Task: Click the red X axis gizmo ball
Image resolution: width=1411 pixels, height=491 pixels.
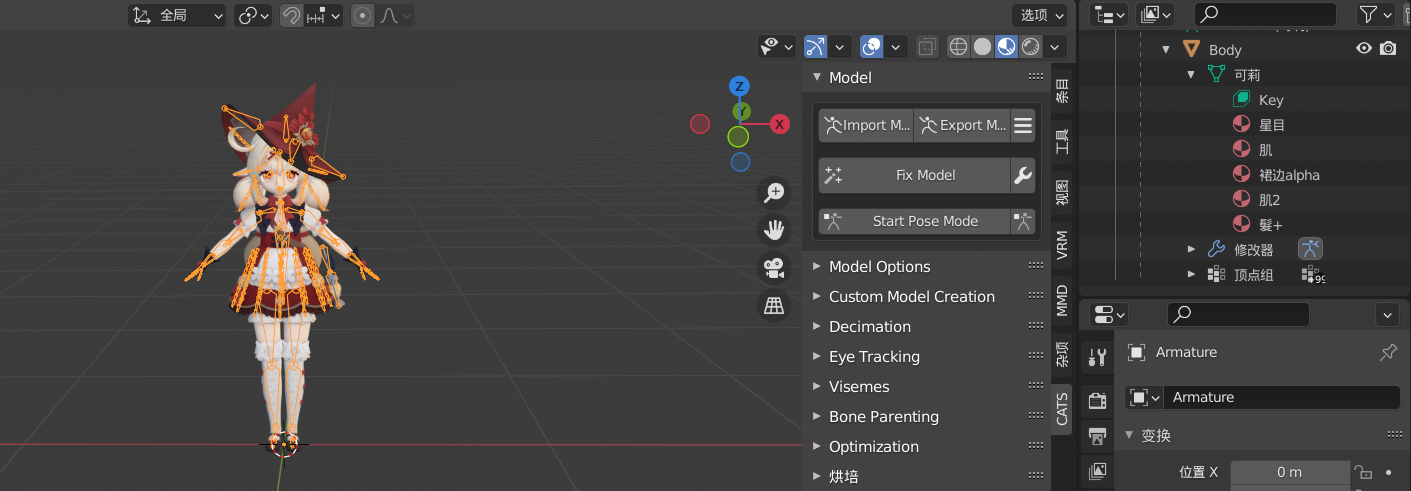Action: 780,124
